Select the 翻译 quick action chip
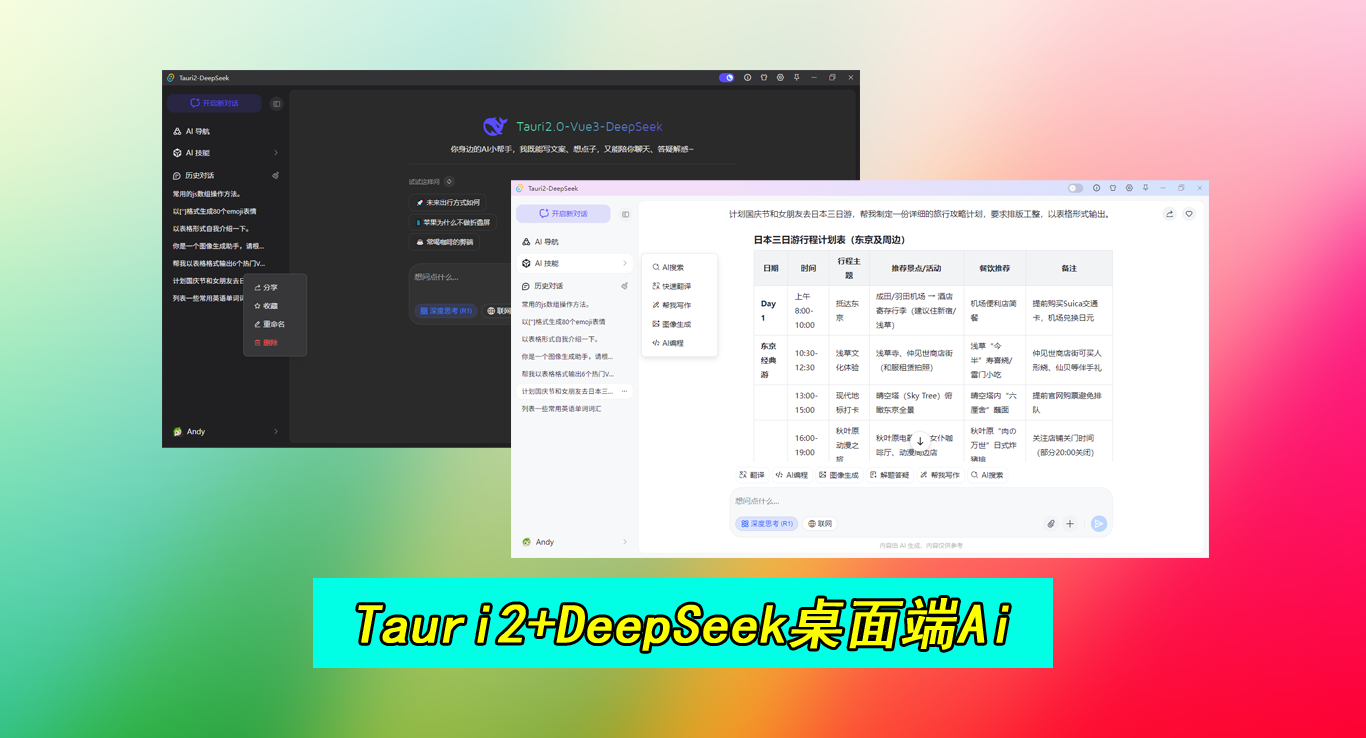This screenshot has width=1366, height=738. pos(752,475)
